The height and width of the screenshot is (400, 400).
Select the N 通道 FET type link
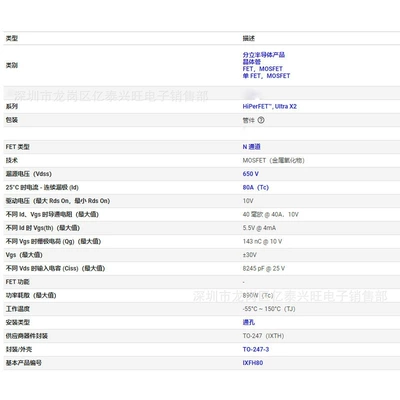click(x=252, y=147)
